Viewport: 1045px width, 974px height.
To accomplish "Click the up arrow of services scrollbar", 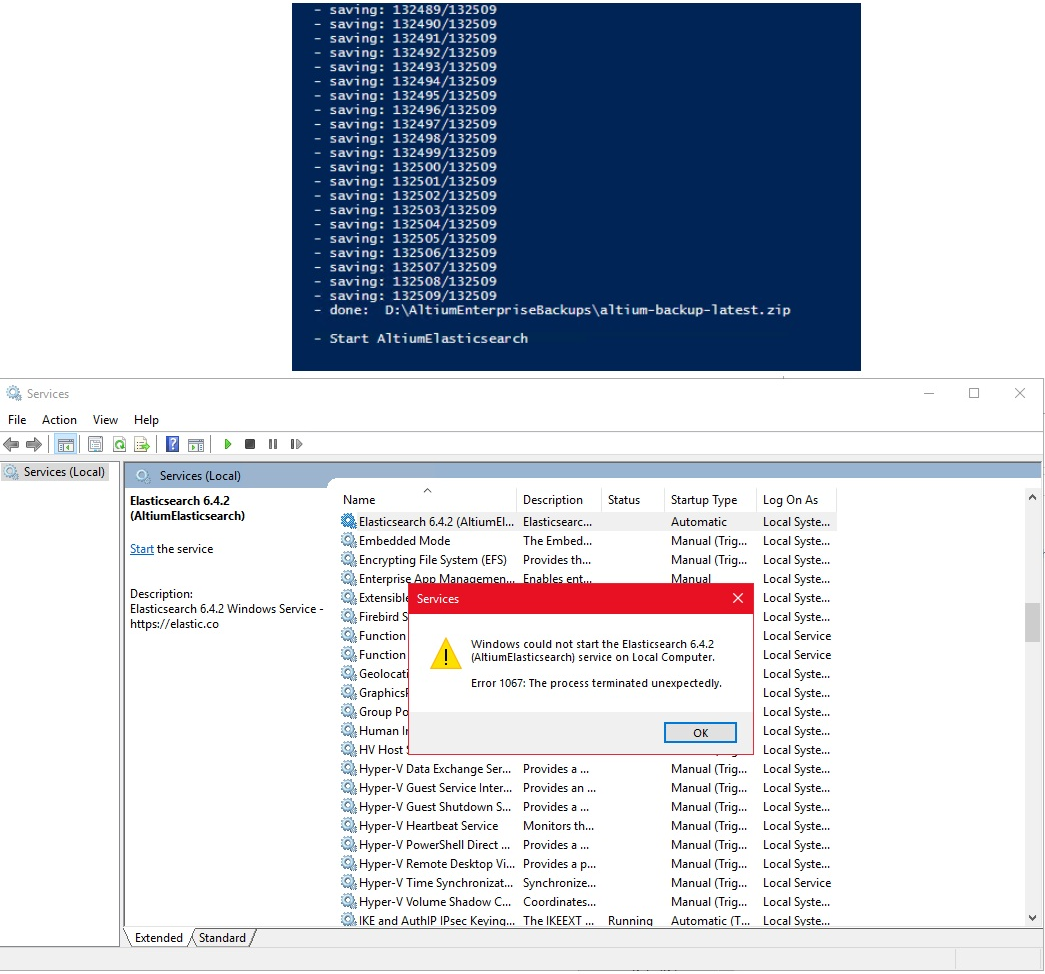I will tap(1032, 497).
